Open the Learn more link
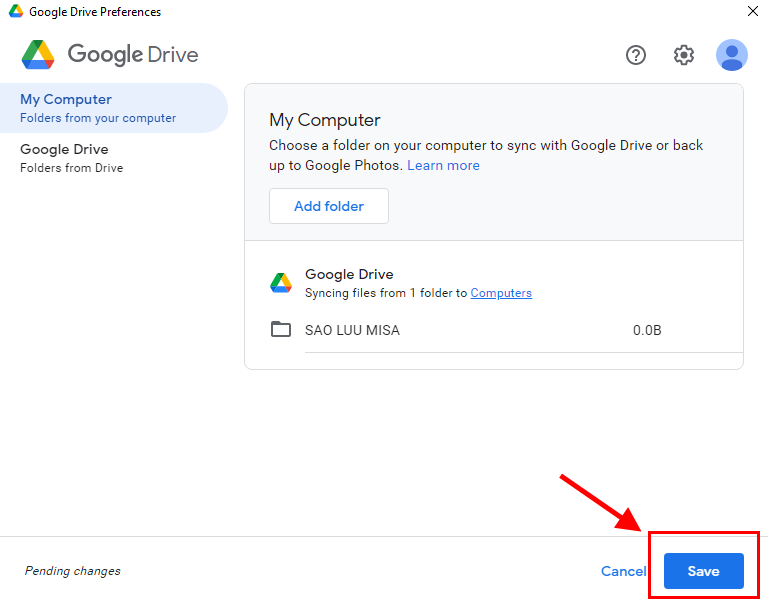The height and width of the screenshot is (605, 768). (443, 166)
